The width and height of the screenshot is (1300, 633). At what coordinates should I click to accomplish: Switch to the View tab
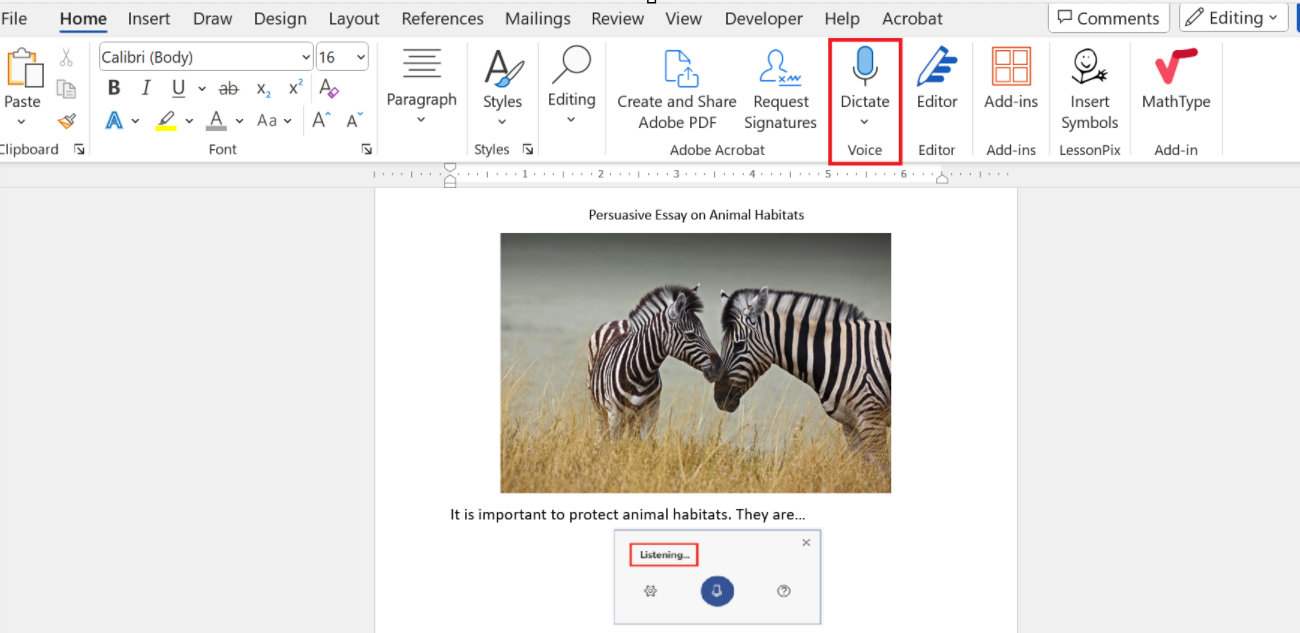(684, 18)
